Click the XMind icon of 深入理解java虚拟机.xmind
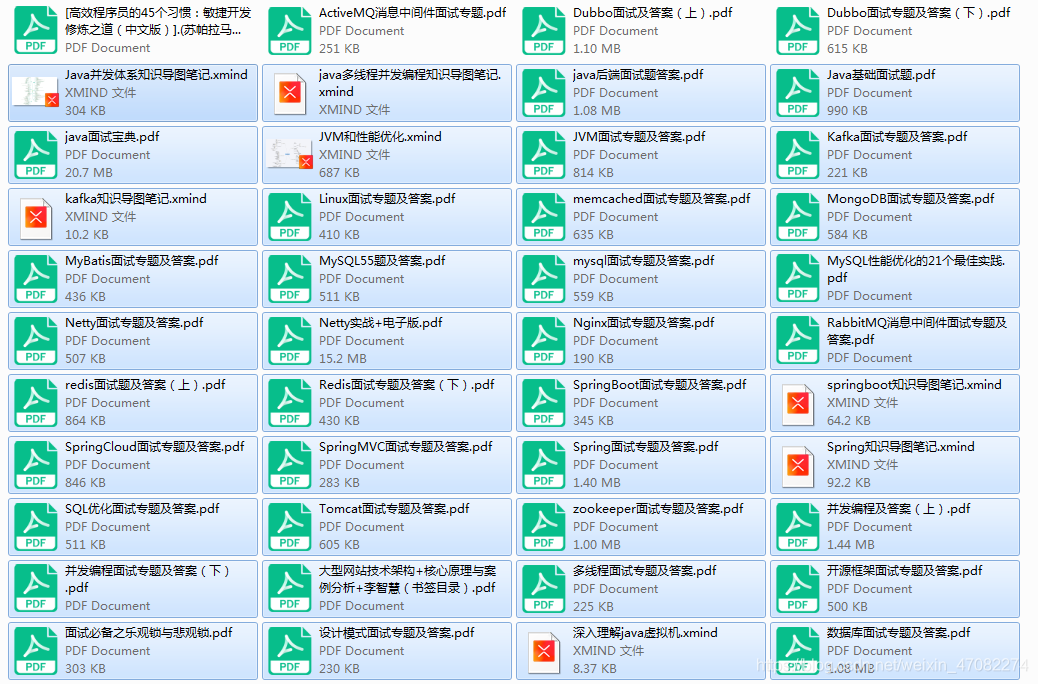 click(x=543, y=652)
